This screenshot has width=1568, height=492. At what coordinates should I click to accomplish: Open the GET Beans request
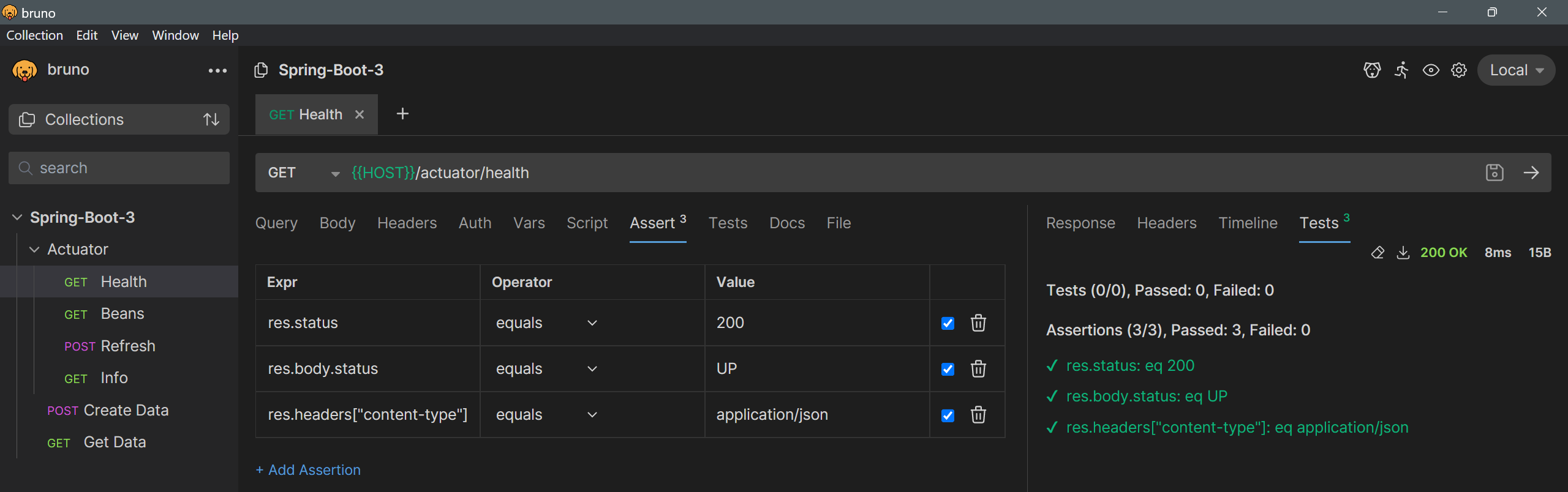tap(119, 313)
